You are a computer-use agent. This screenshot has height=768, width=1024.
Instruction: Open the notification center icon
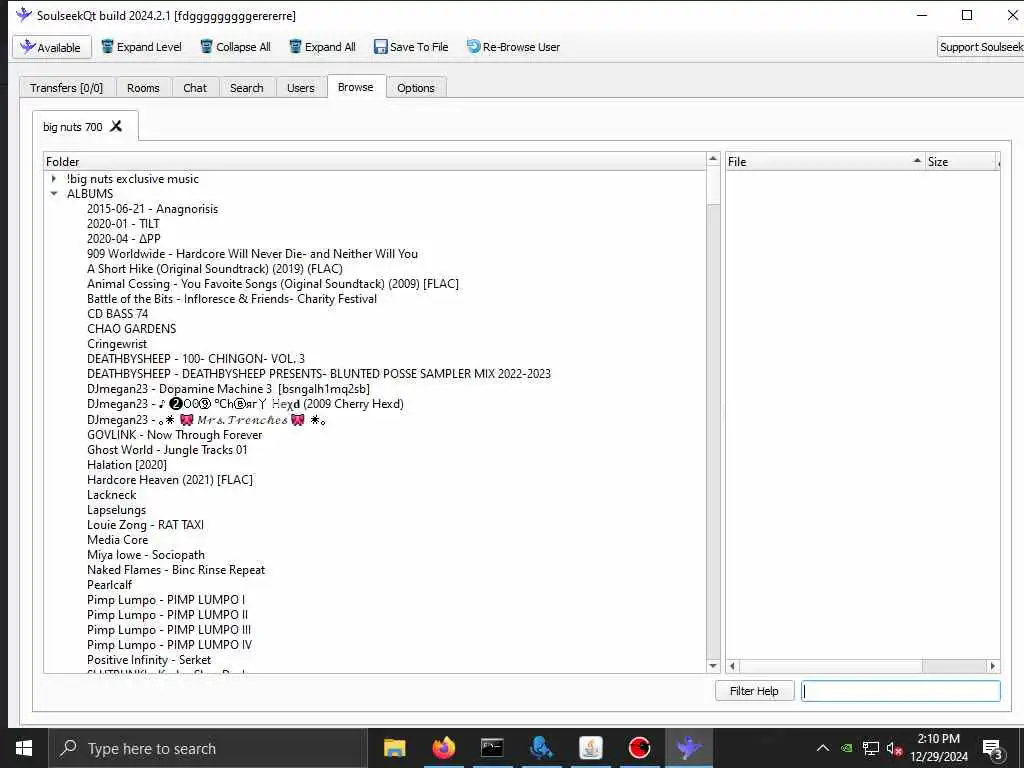993,748
